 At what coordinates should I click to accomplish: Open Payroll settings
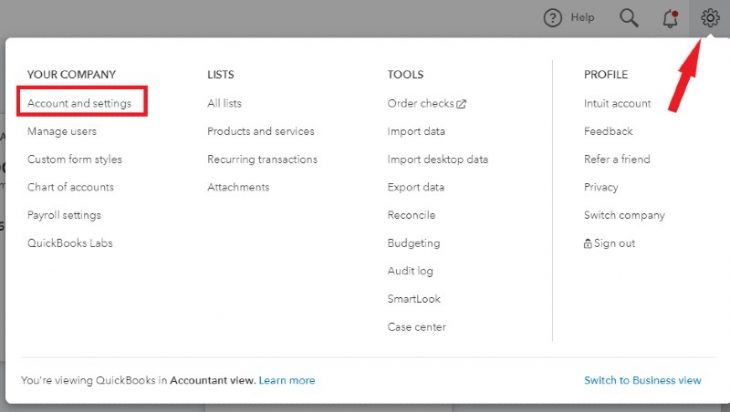point(64,215)
